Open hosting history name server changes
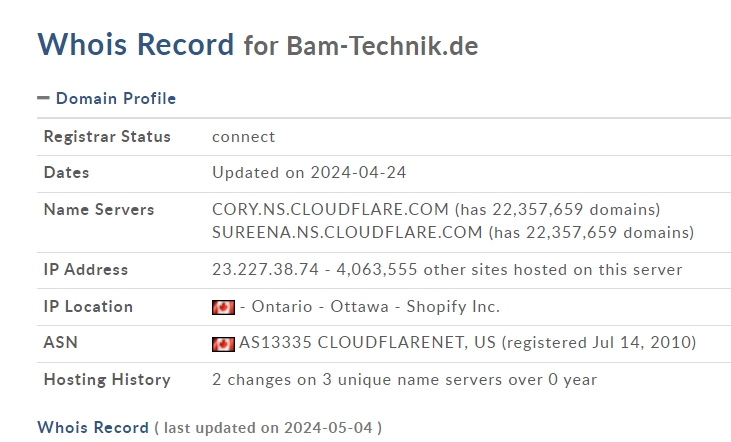The height and width of the screenshot is (442, 731). coord(404,380)
